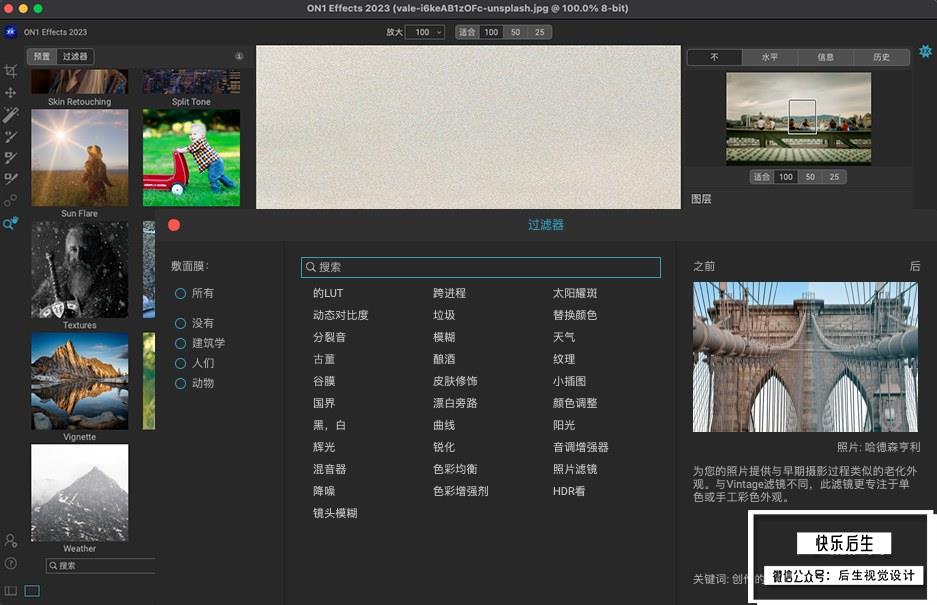Choose the 音调增强器 filter
This screenshot has height=605, width=937.
580,447
